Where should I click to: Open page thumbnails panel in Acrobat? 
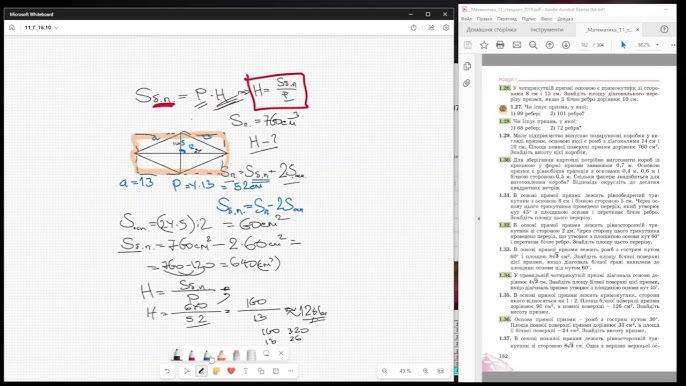point(467,66)
